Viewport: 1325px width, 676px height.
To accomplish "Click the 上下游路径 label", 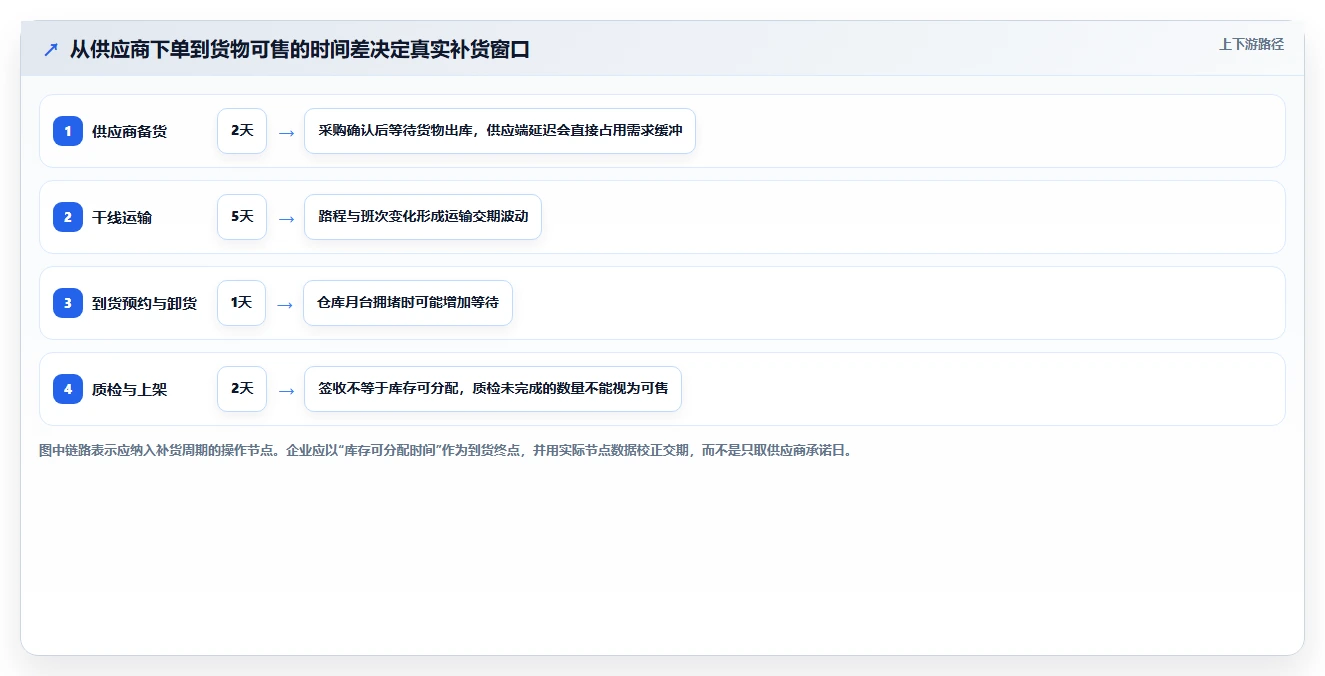I will [1251, 44].
